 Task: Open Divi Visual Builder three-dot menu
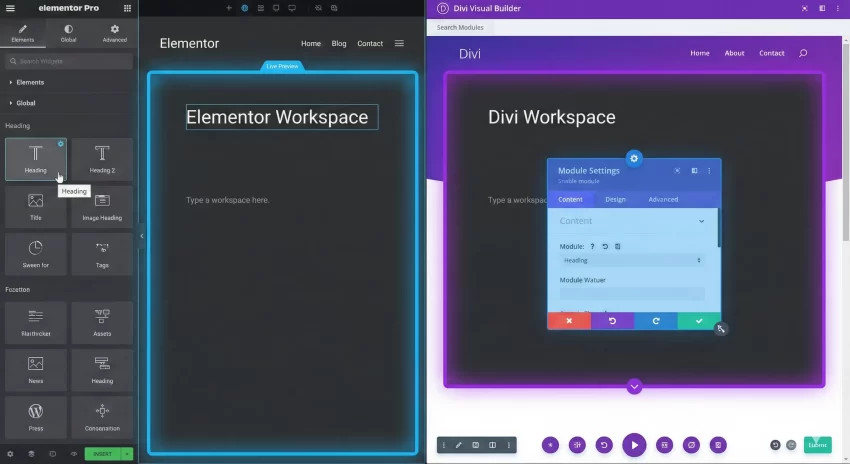838,8
